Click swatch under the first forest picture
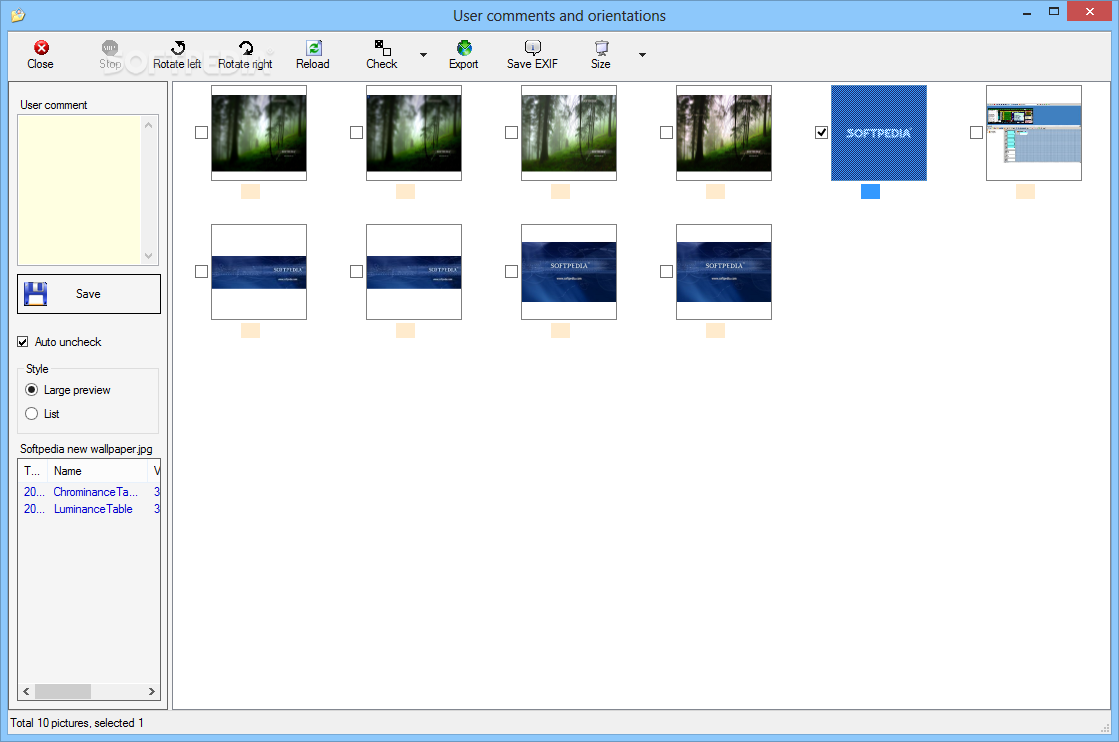Image resolution: width=1119 pixels, height=742 pixels. point(250,191)
